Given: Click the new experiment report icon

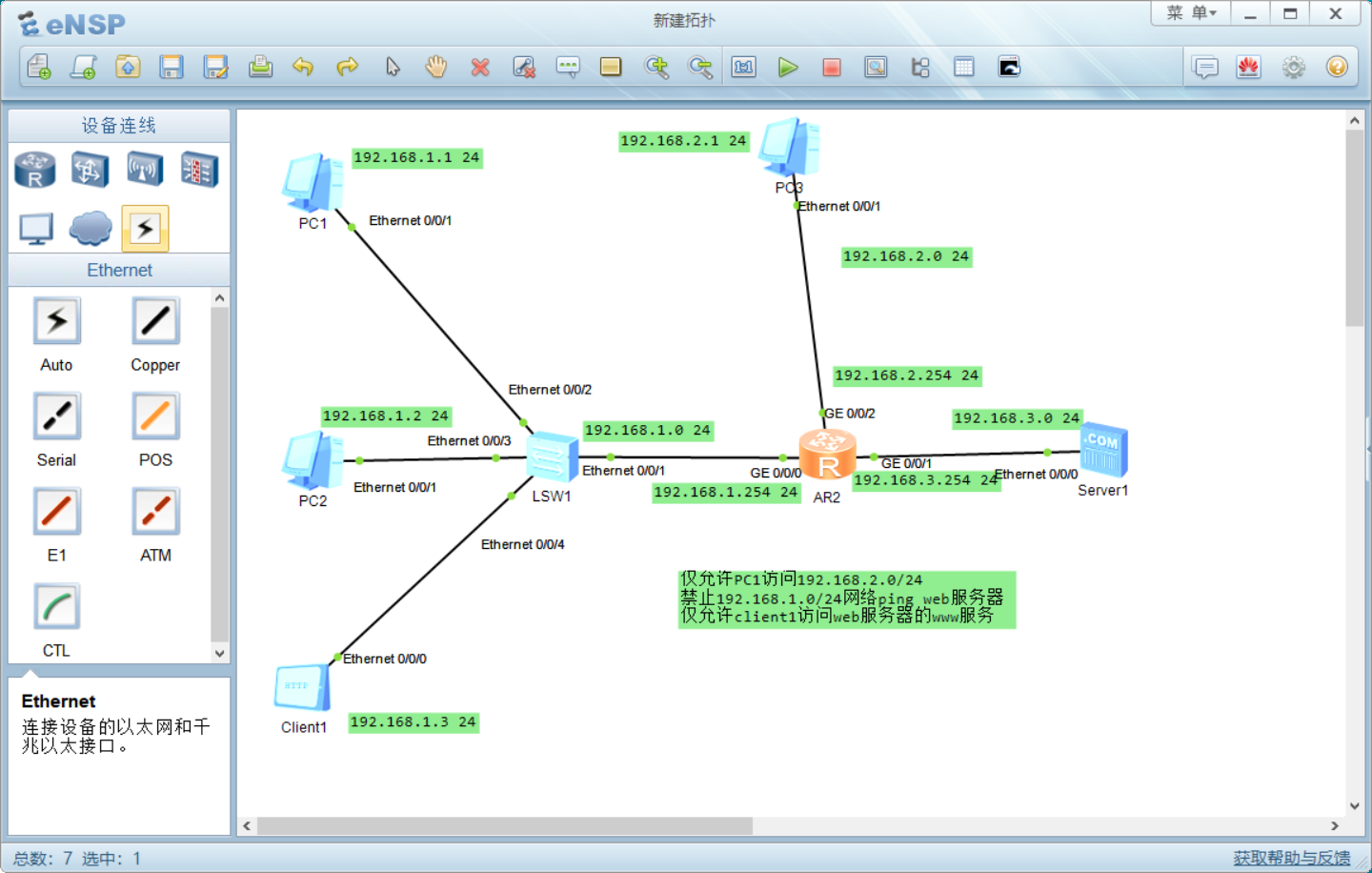Looking at the screenshot, I should point(84,67).
